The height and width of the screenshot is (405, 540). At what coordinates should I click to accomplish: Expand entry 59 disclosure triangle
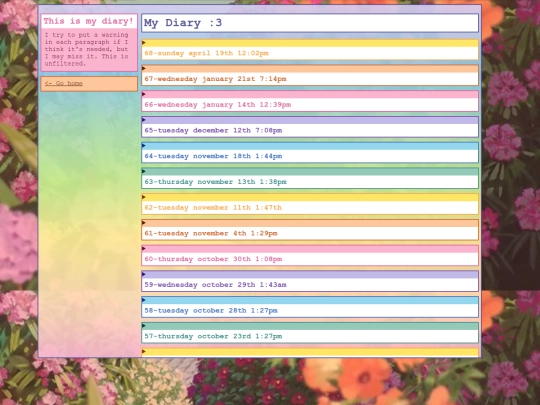pos(144,274)
